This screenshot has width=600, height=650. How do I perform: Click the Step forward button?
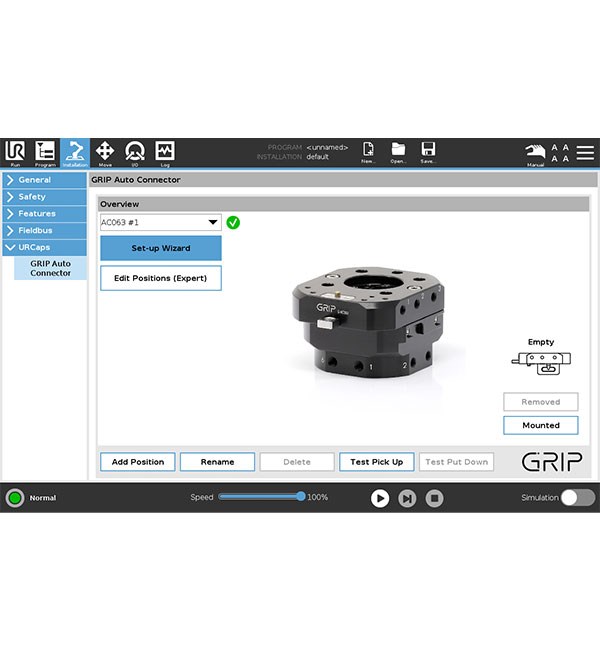pos(407,498)
